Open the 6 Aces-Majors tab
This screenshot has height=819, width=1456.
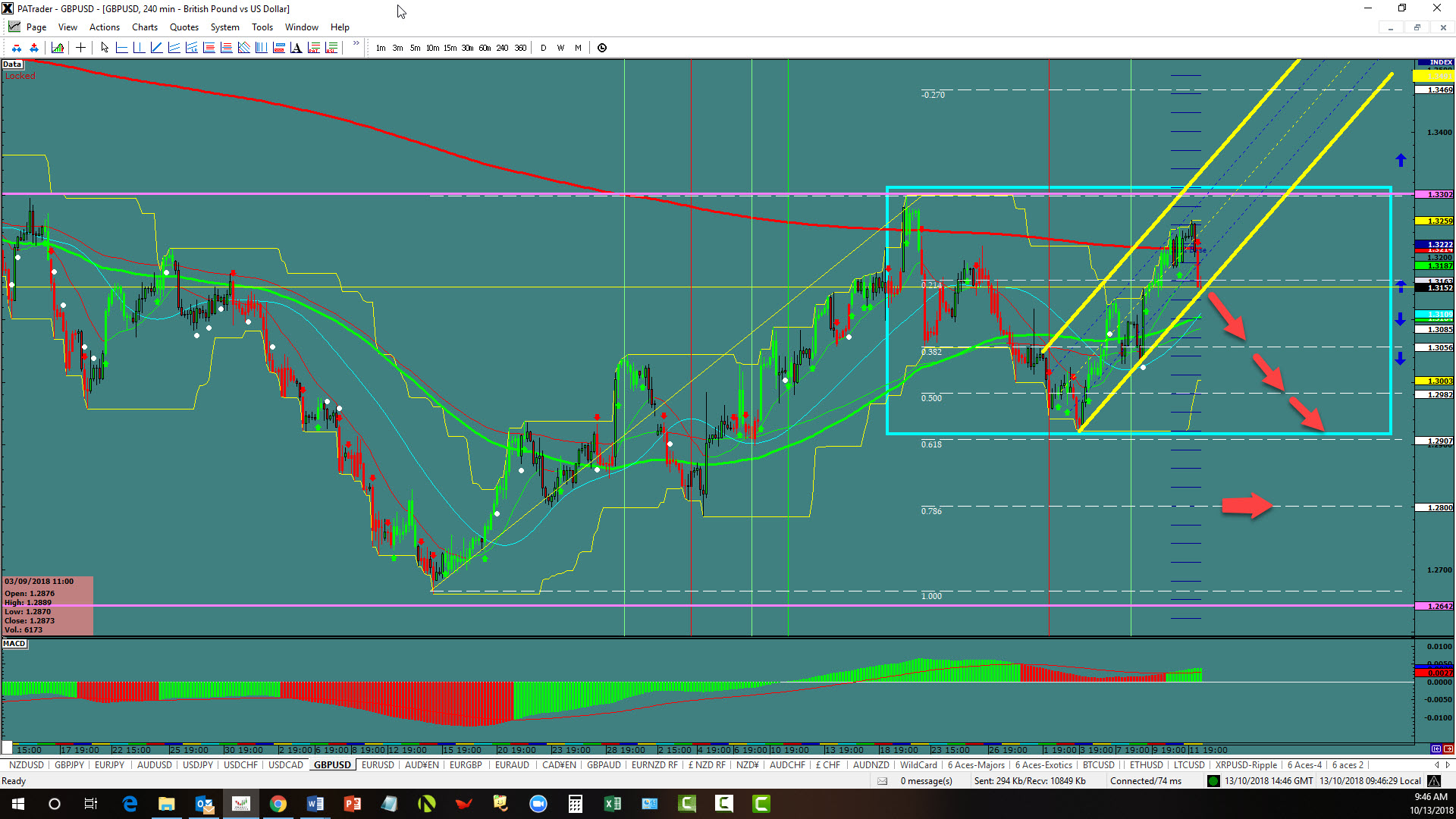pos(976,764)
